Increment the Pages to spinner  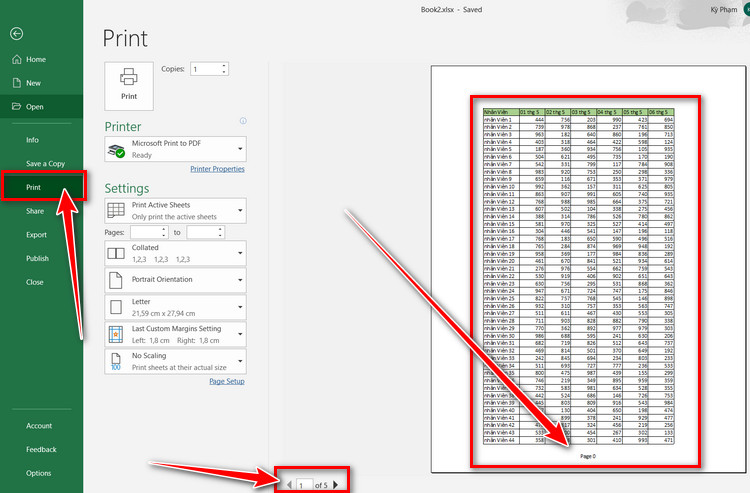(221, 230)
